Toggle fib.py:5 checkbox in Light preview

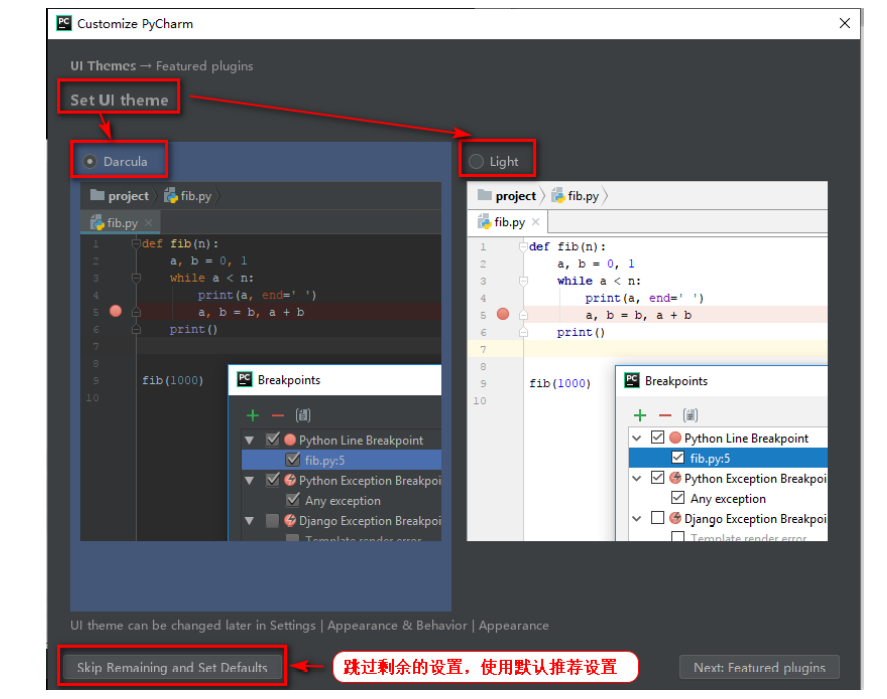[x=678, y=458]
